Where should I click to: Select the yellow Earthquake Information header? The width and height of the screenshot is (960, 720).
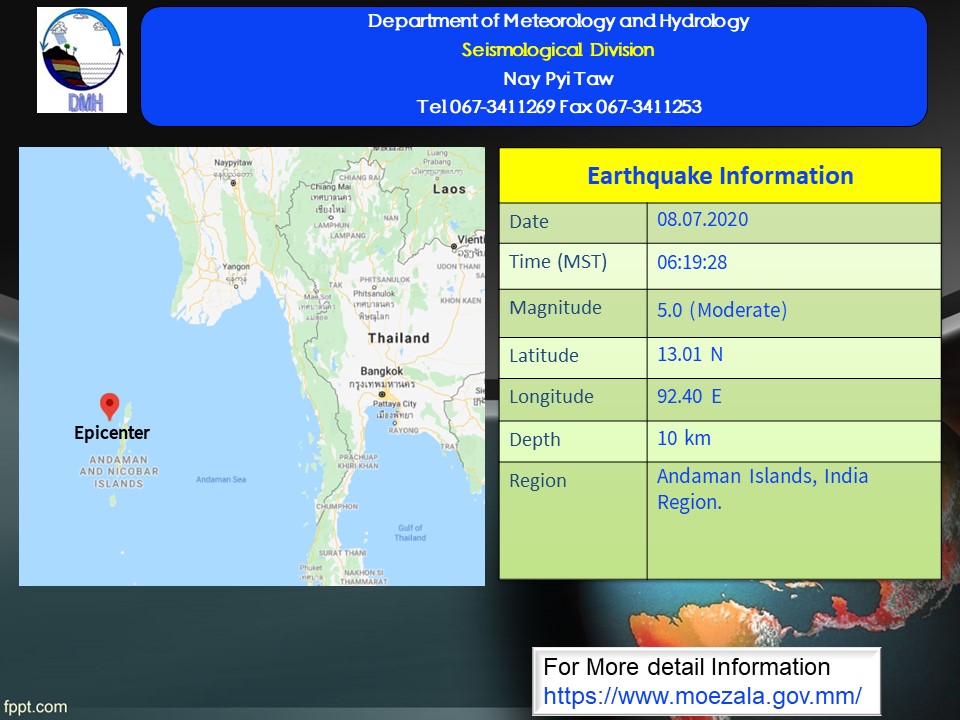tap(720, 176)
